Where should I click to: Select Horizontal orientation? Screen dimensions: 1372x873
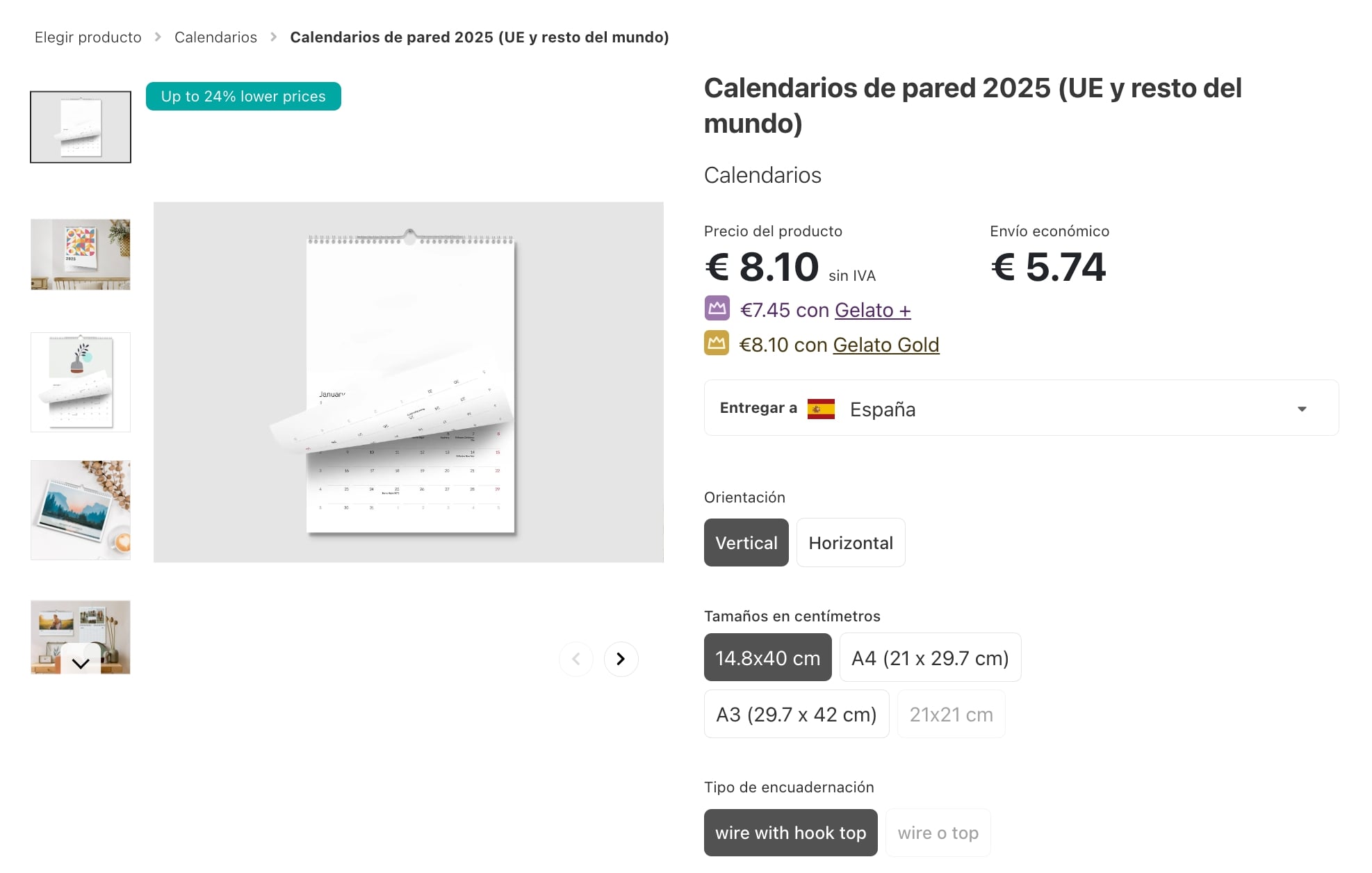point(851,542)
